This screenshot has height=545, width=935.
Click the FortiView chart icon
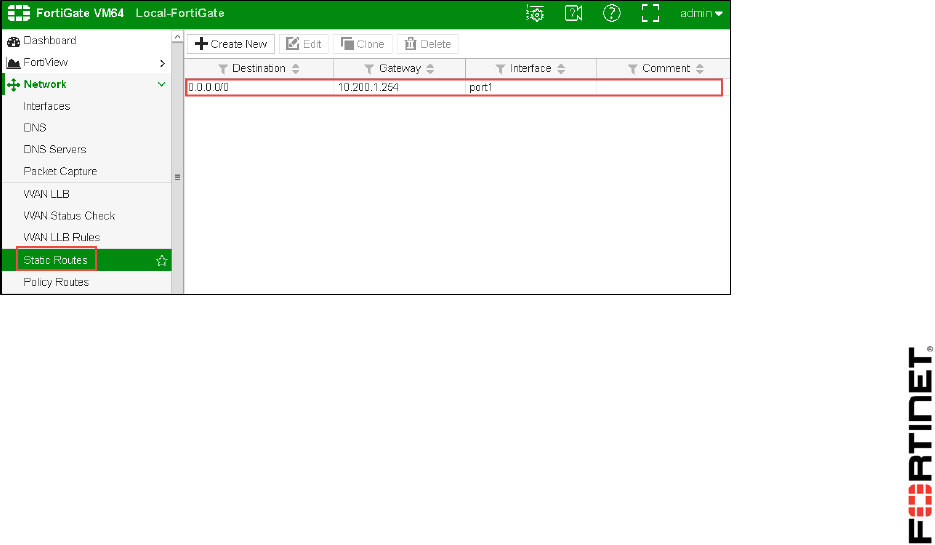click(13, 63)
